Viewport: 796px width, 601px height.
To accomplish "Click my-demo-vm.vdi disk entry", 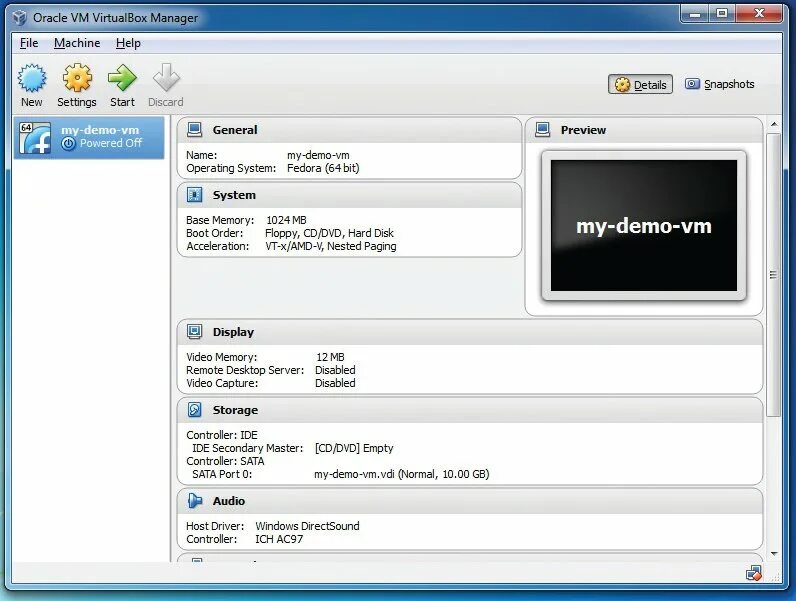I will click(402, 474).
